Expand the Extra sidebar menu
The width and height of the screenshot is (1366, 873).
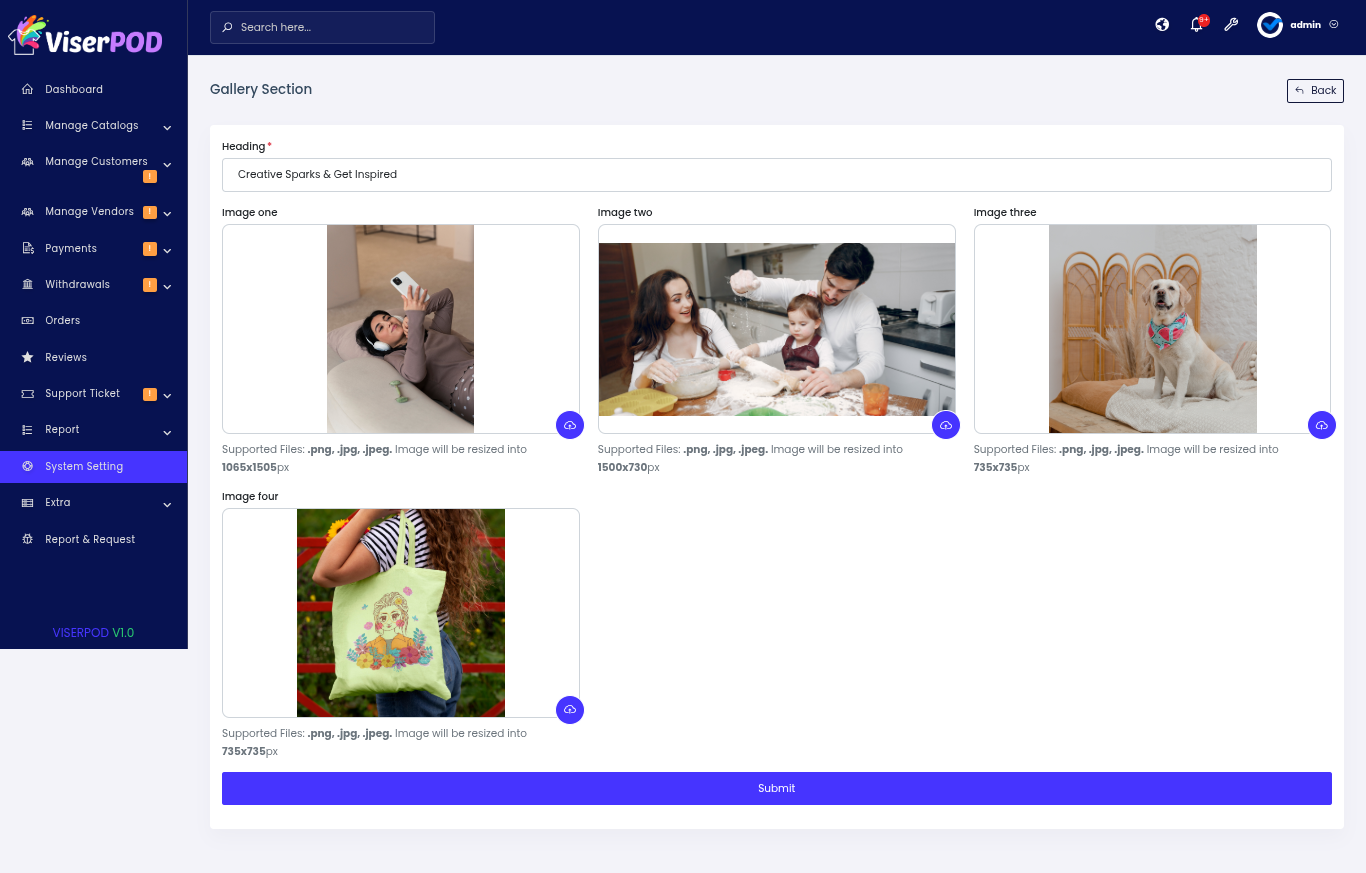(x=58, y=503)
